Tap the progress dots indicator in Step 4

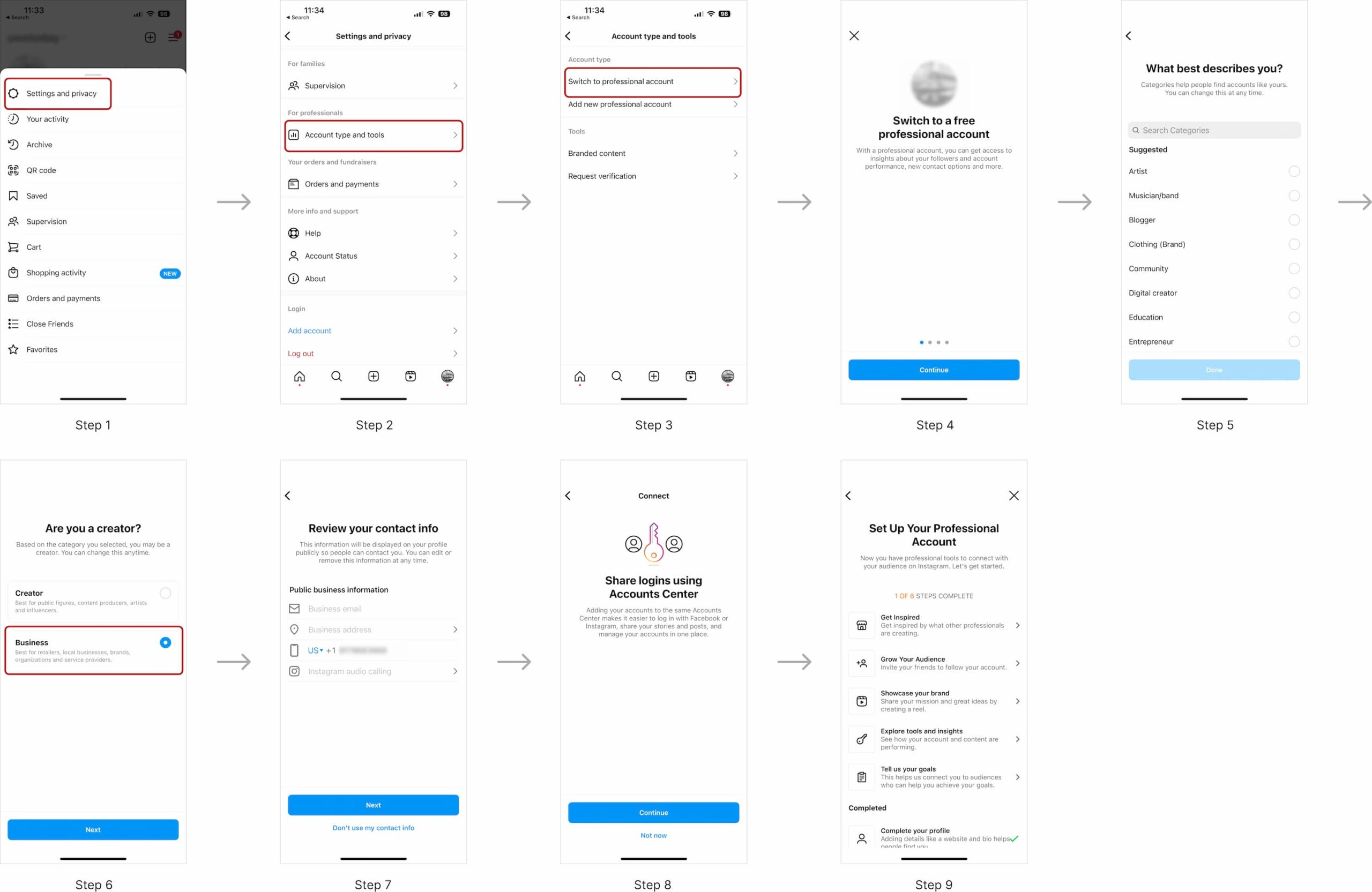point(934,342)
